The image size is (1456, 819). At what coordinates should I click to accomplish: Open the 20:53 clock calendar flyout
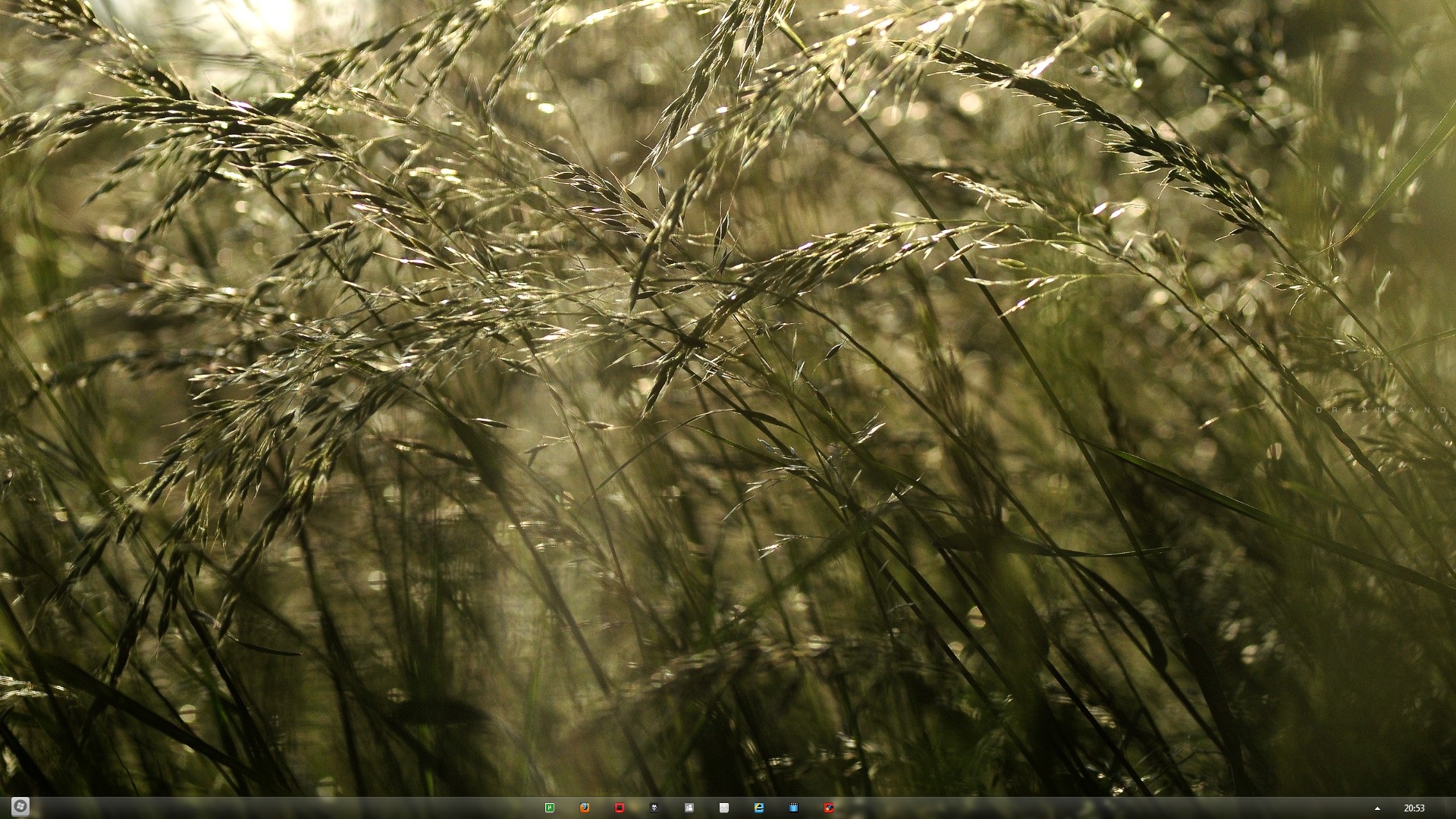1414,808
